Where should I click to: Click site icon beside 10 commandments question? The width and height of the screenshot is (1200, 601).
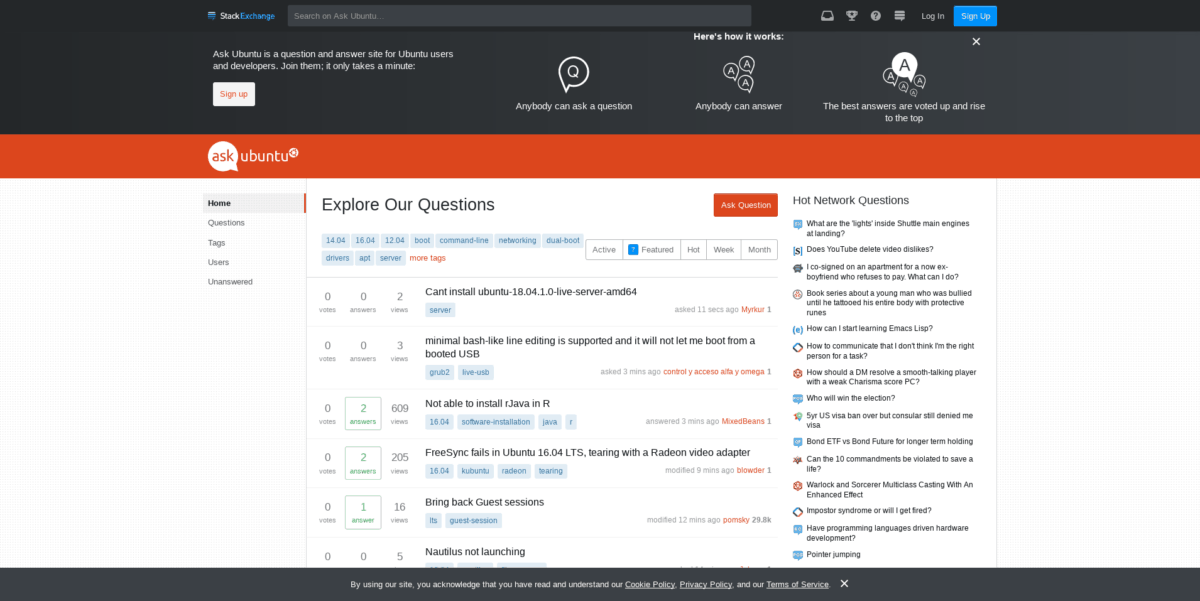point(797,460)
